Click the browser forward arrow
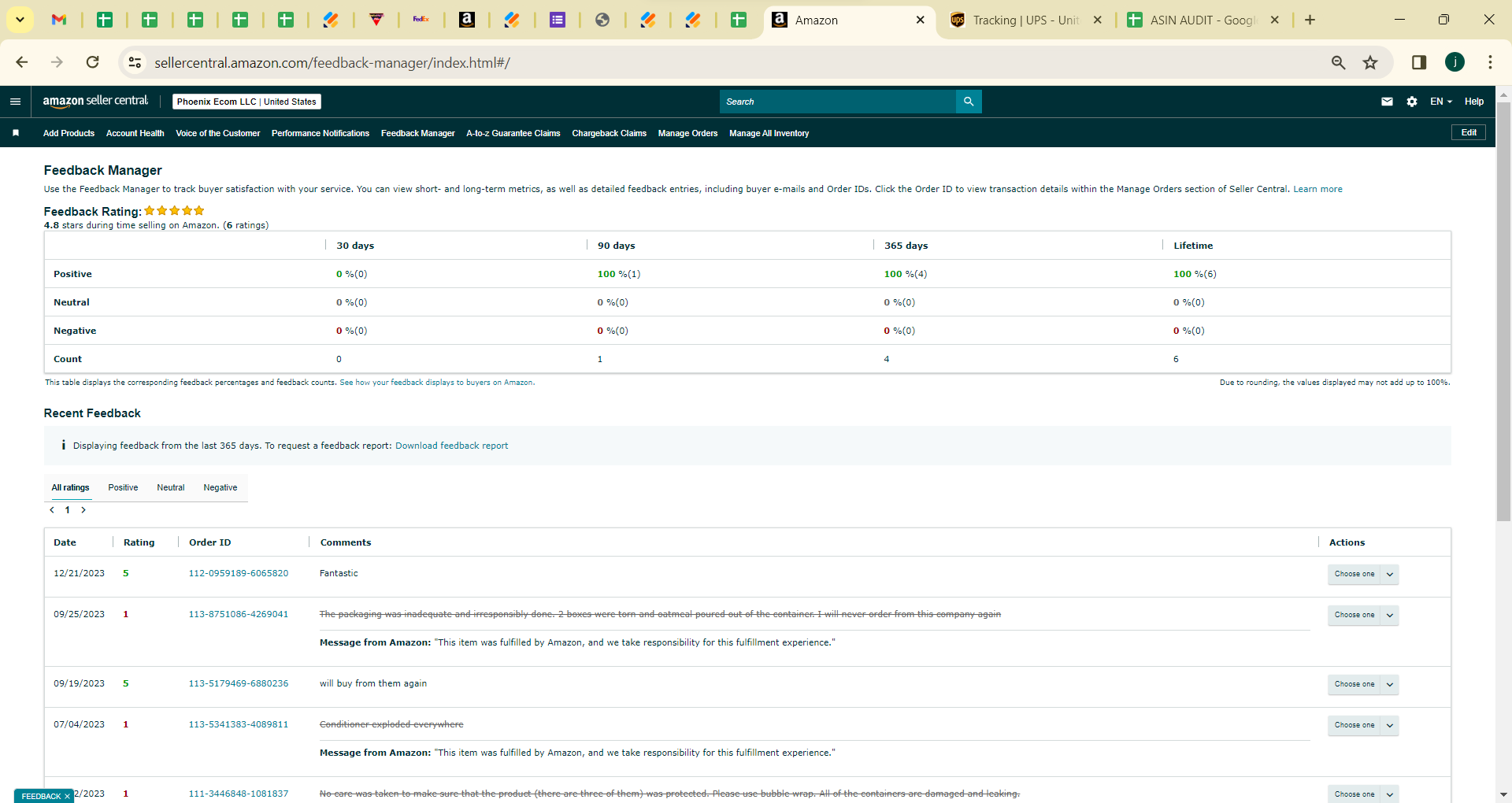This screenshot has width=1512, height=803. pos(57,62)
